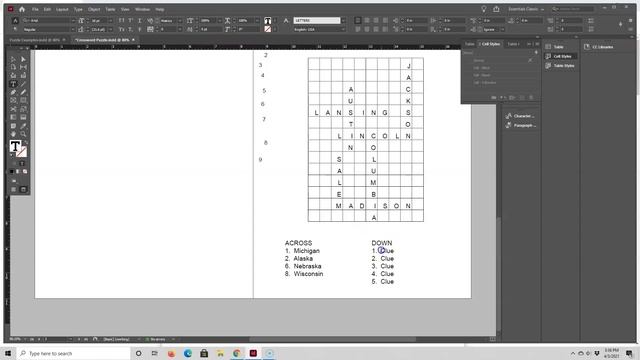Toggle paragraph formatting controls in the control panel
Image resolution: width=640 pixels, height=360 pixels.
[16, 29]
